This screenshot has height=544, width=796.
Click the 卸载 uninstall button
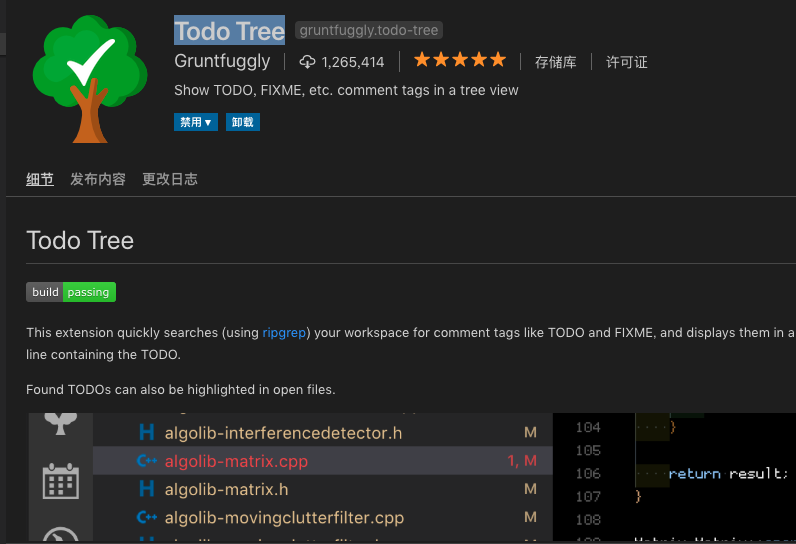243,122
